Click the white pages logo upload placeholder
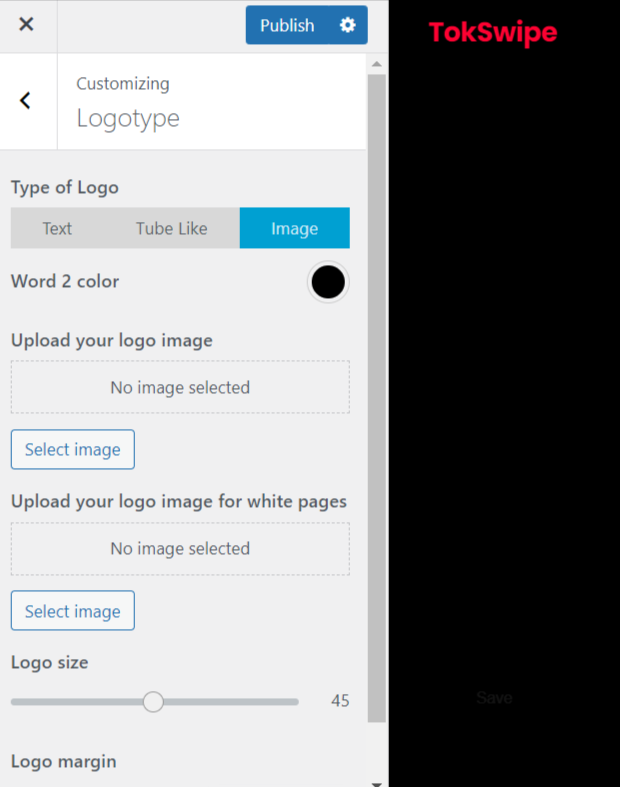The image size is (620, 787). click(180, 548)
